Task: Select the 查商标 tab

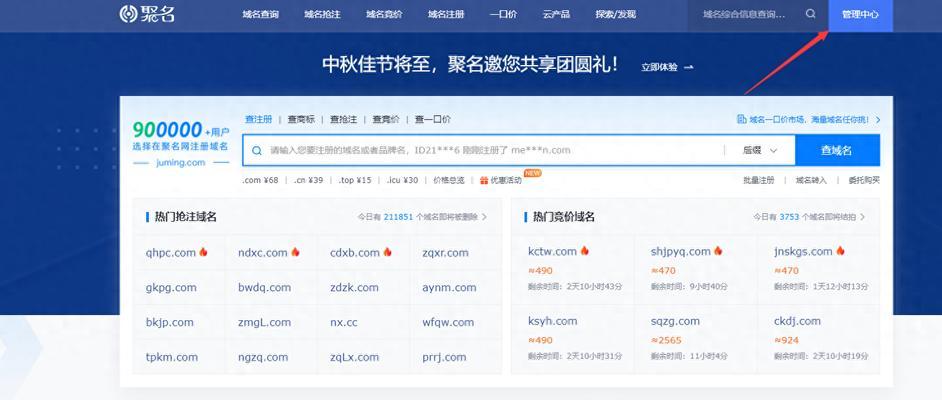Action: click(301, 120)
